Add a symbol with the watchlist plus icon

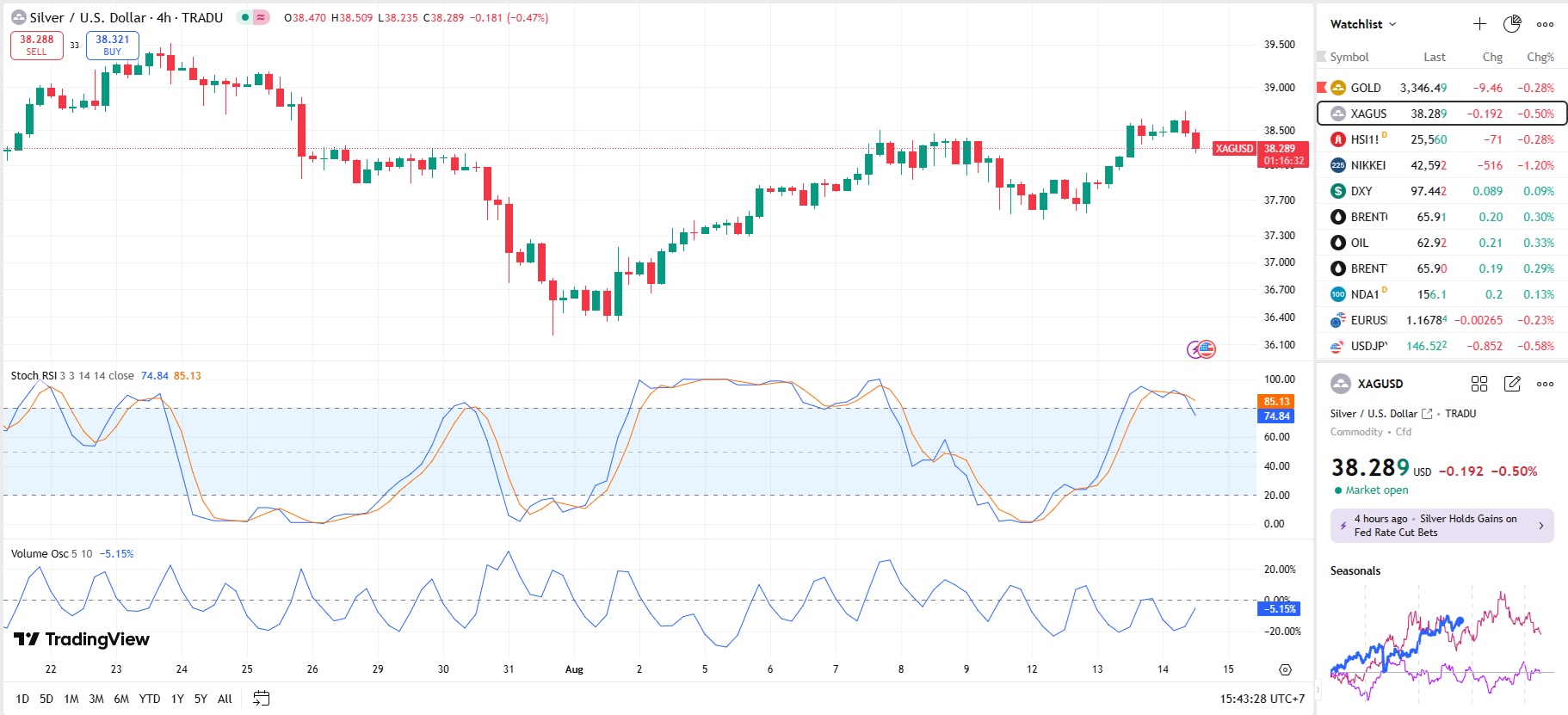coord(1479,24)
